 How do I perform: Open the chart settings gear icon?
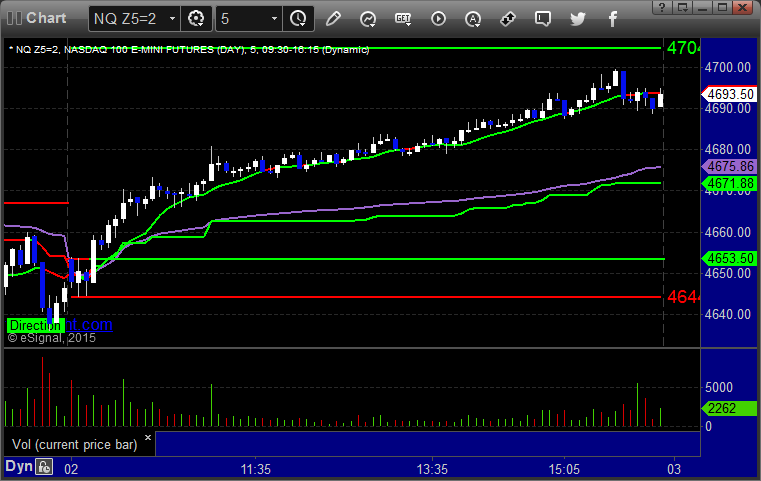(x=196, y=19)
